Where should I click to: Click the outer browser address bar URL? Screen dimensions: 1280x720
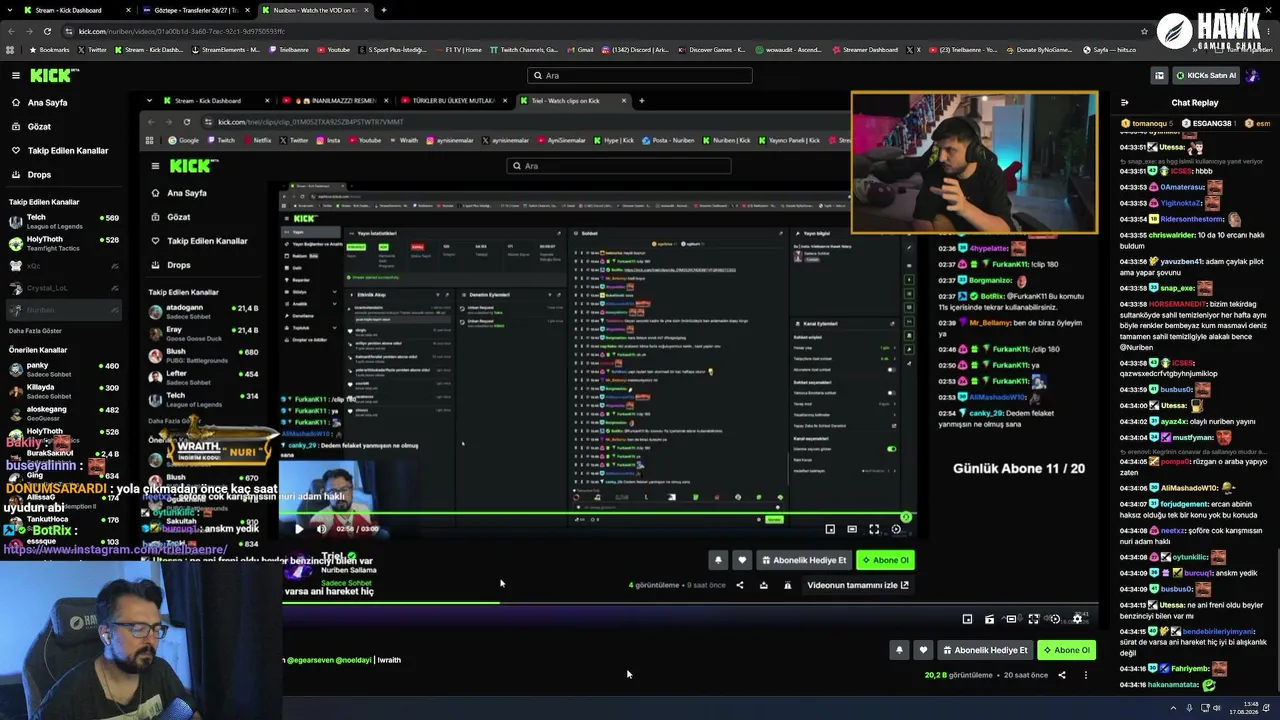click(x=182, y=31)
